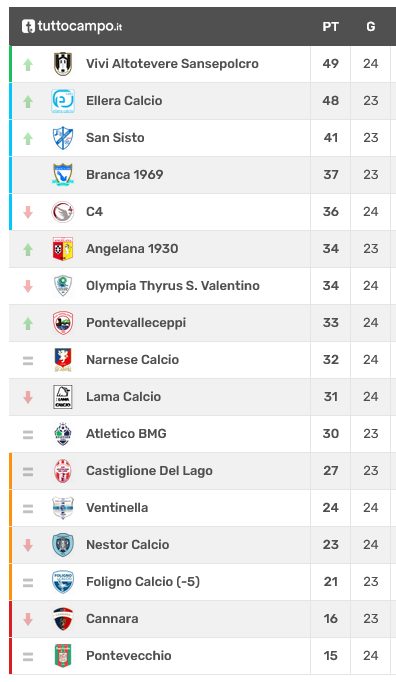Click the PT column header
Screen dimensions: 396x682
[330, 27]
